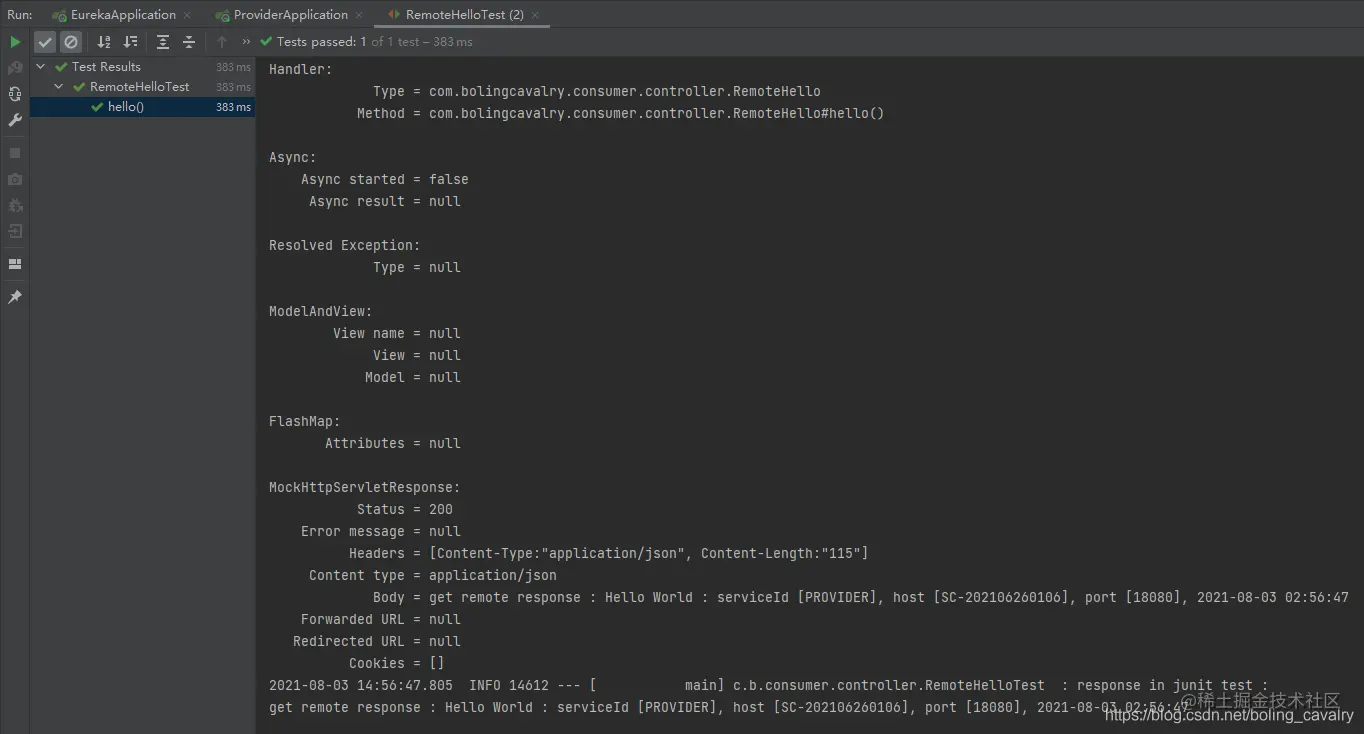This screenshot has height=734, width=1364.
Task: Click 'Tests passed: 1 of 1 test' status
Action: (x=366, y=42)
